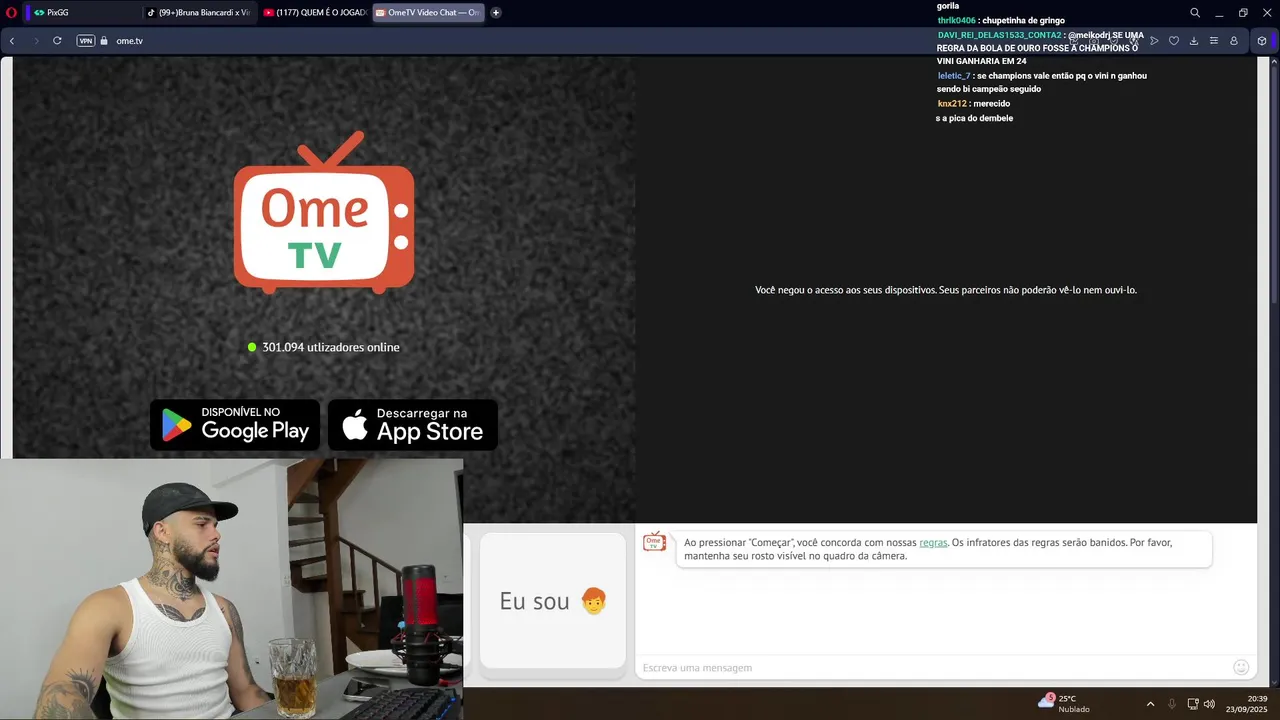The height and width of the screenshot is (720, 1280).
Task: Open the taskbar volume speaker icon
Action: 1209,704
